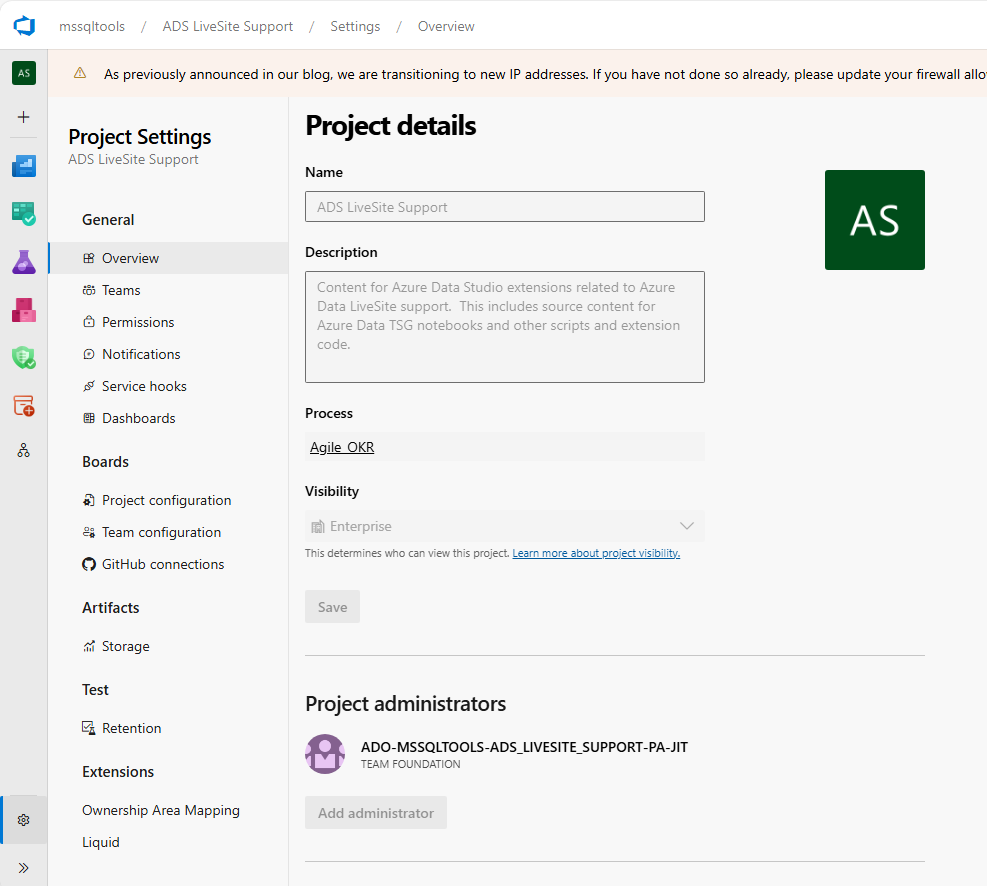Select the Service hooks settings item
987x886 pixels.
pyautogui.click(x=144, y=385)
